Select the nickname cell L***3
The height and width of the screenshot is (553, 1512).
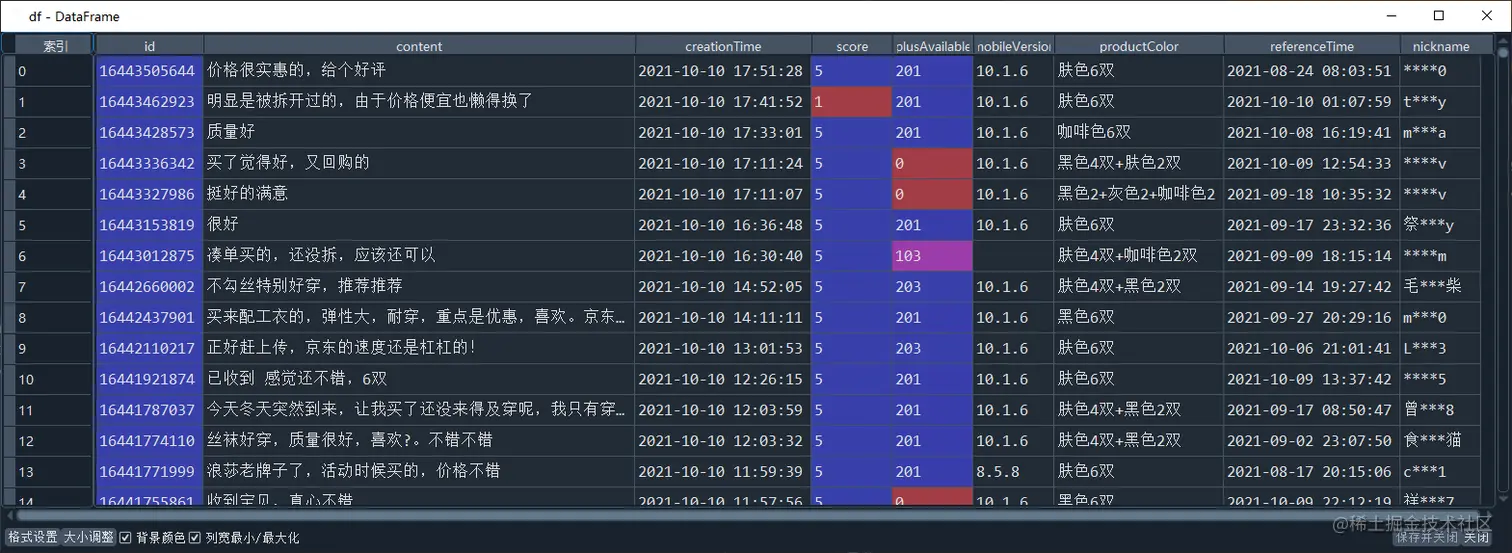[x=1441, y=348]
